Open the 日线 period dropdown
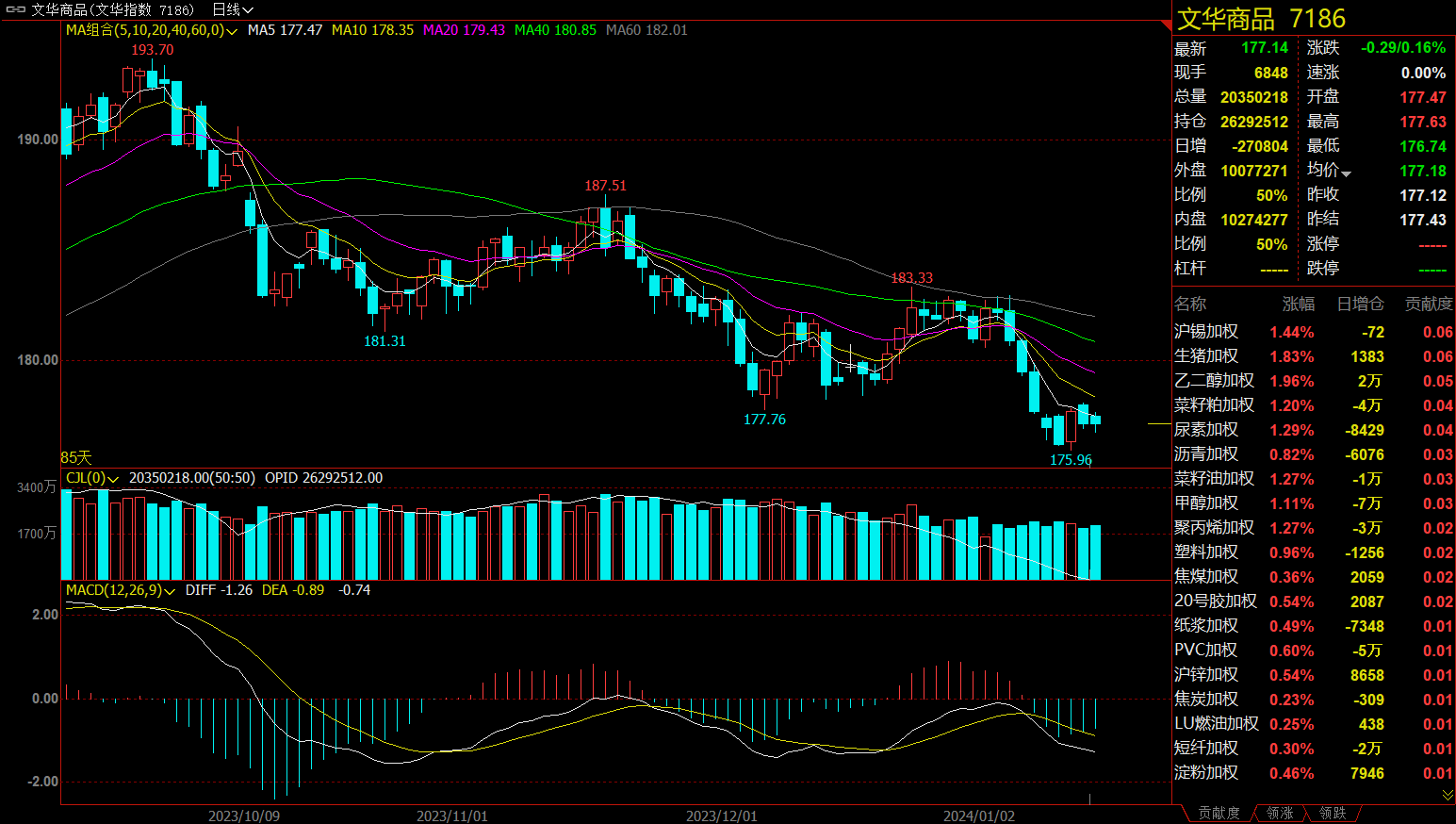 click(x=233, y=9)
